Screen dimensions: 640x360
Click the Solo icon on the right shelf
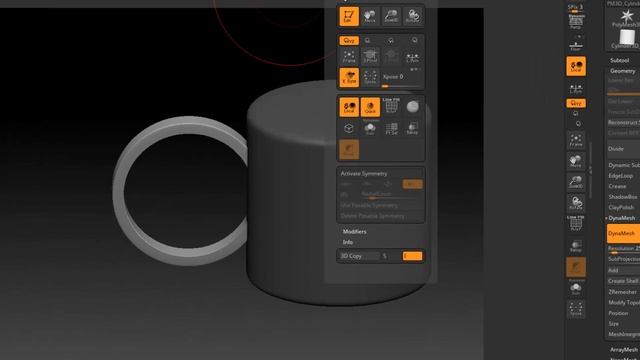[x=576, y=289]
